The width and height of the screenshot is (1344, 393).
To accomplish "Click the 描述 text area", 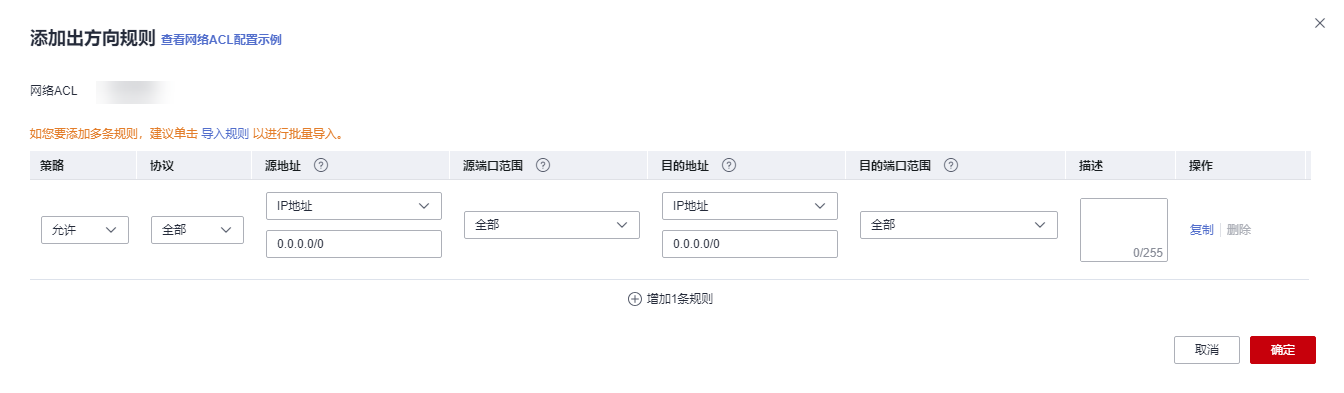I will 1124,230.
